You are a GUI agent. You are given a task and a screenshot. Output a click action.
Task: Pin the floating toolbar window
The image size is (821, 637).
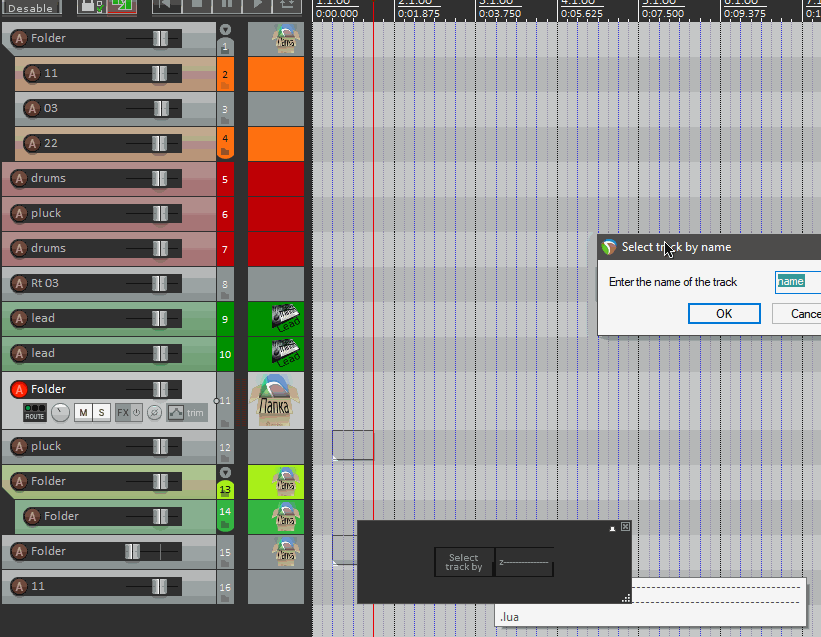point(612,528)
